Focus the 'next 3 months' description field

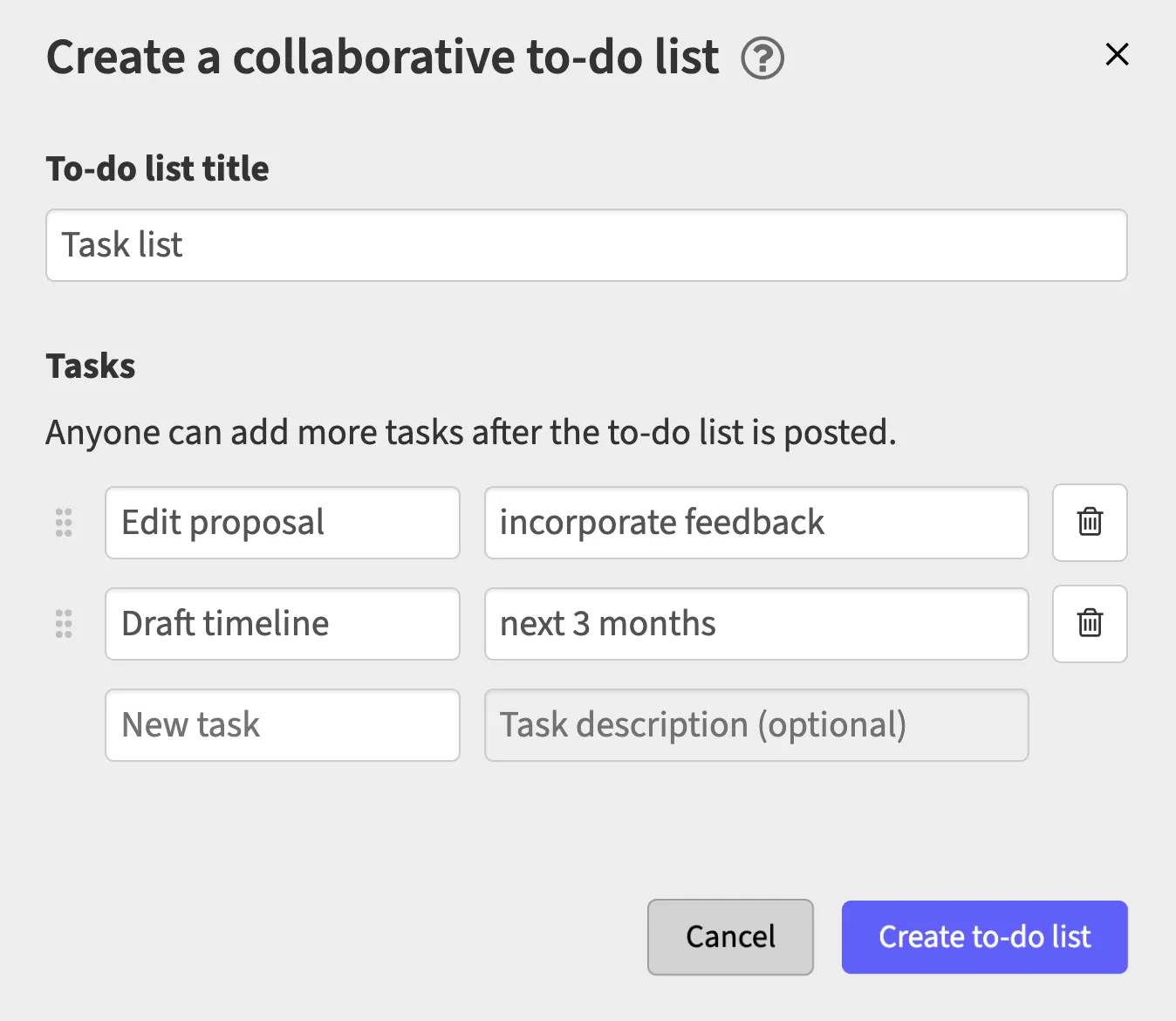[x=756, y=624]
